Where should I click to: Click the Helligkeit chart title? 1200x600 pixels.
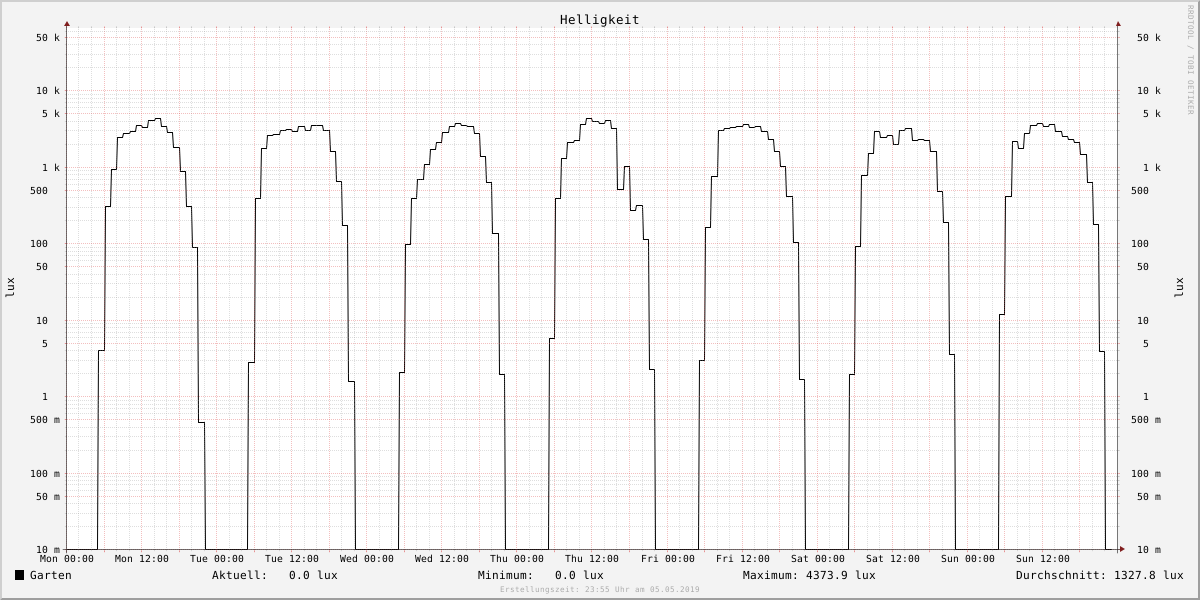[x=600, y=20]
